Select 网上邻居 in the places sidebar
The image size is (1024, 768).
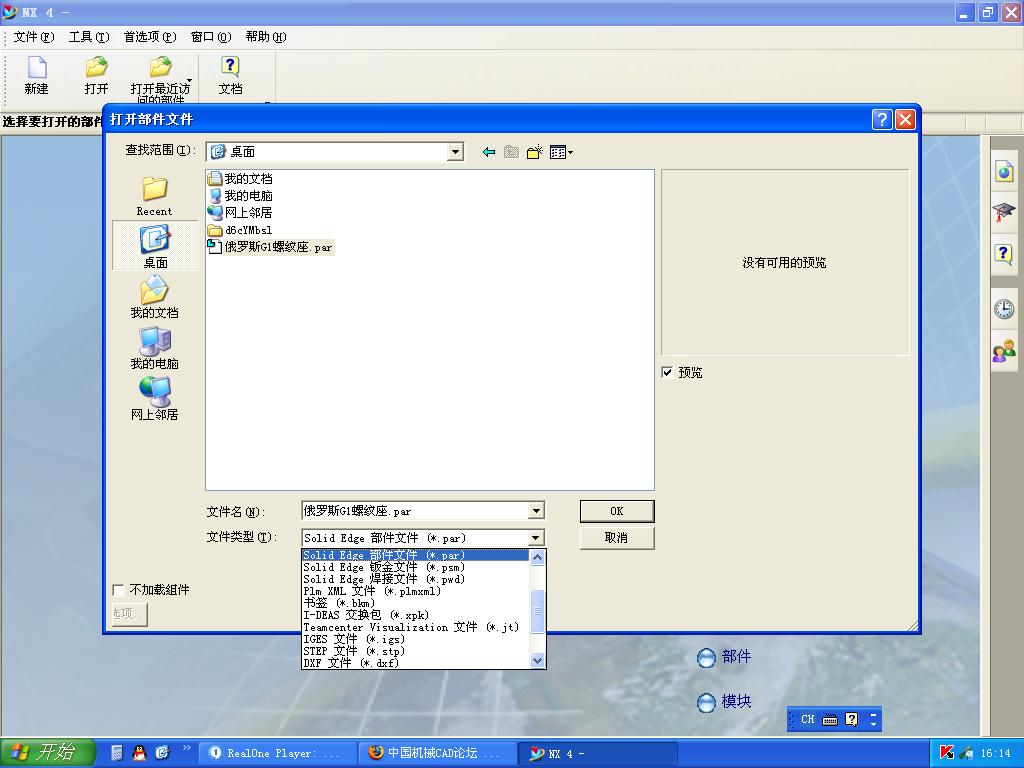coord(155,398)
